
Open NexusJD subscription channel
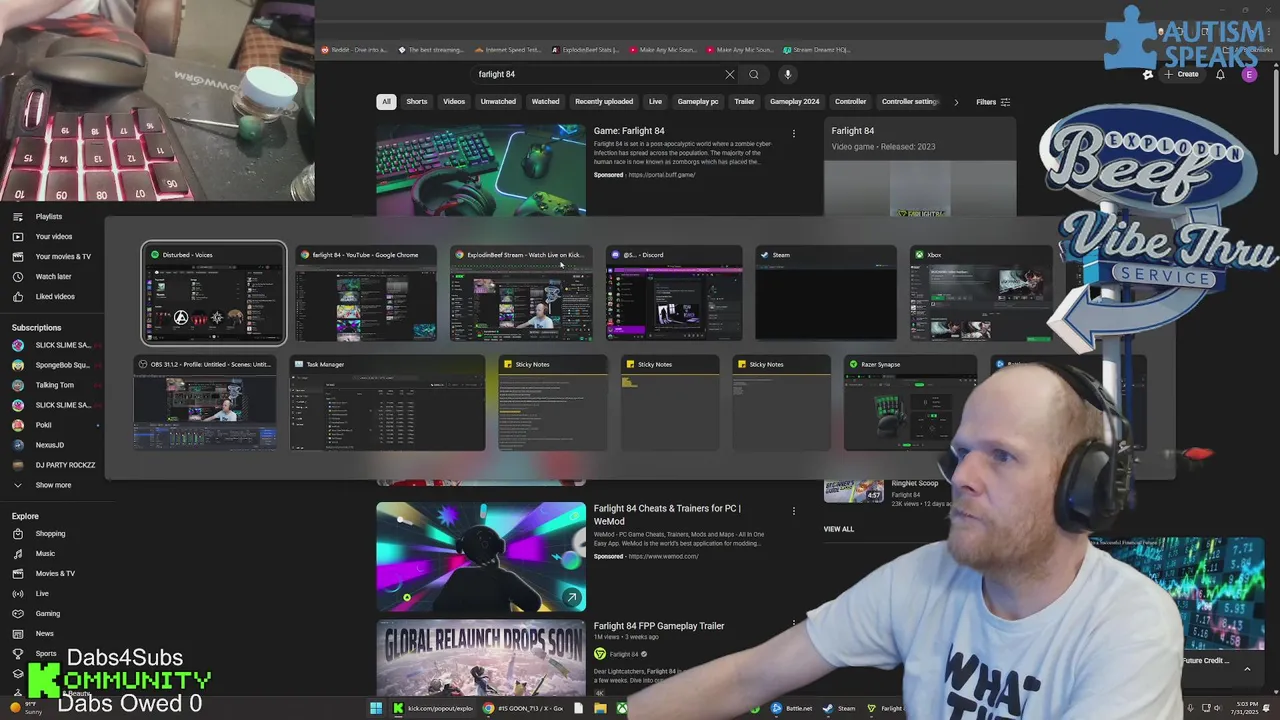pyautogui.click(x=52, y=445)
